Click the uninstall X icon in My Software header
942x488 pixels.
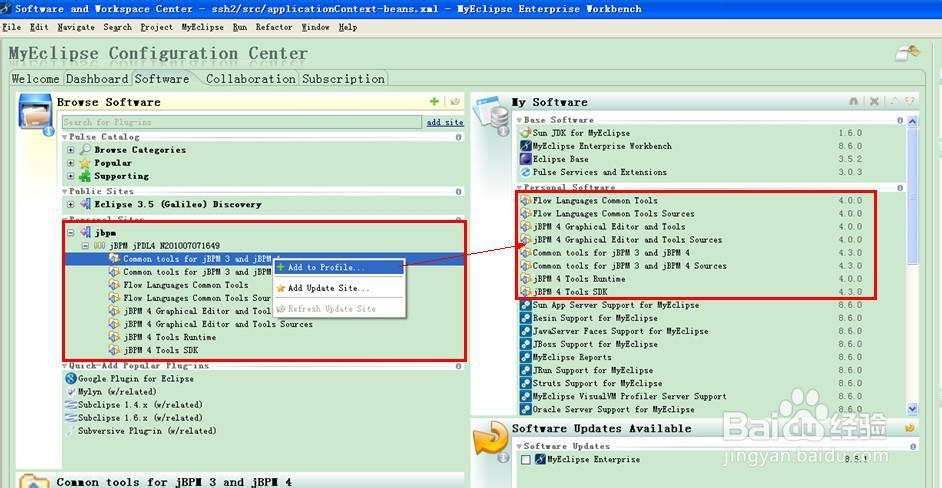click(875, 102)
